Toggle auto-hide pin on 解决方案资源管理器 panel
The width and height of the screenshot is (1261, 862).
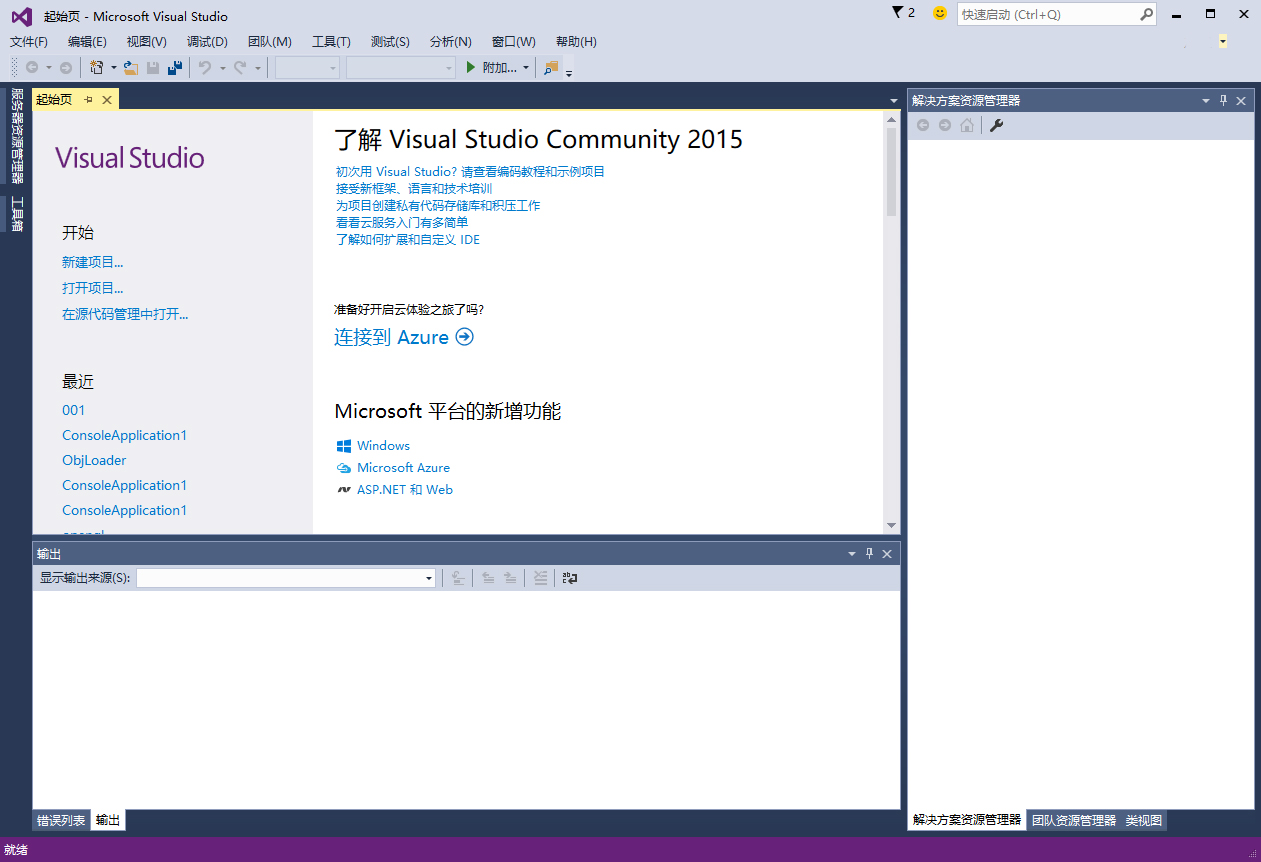coord(1223,100)
